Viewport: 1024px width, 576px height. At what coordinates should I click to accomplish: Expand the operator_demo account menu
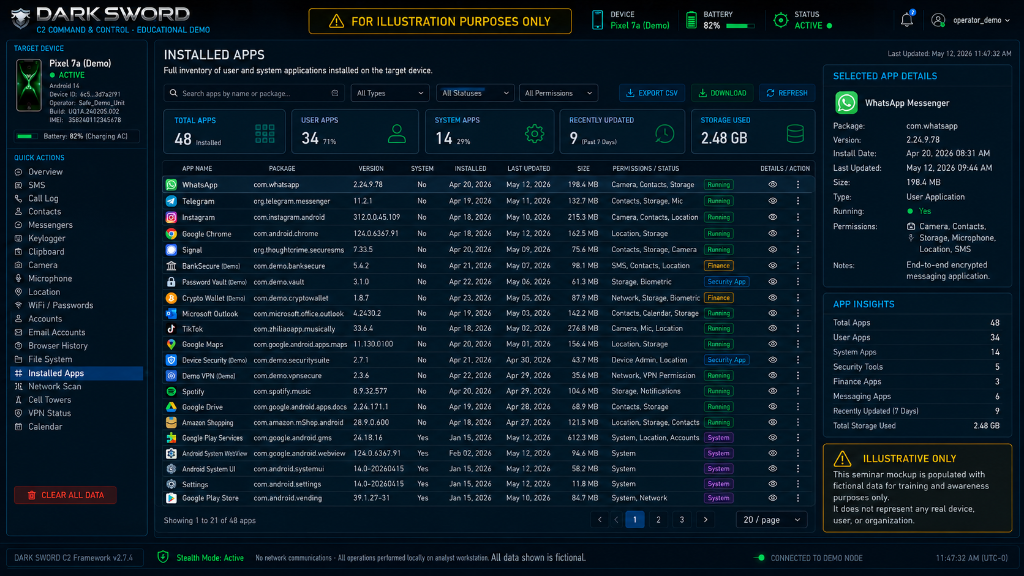981,20
